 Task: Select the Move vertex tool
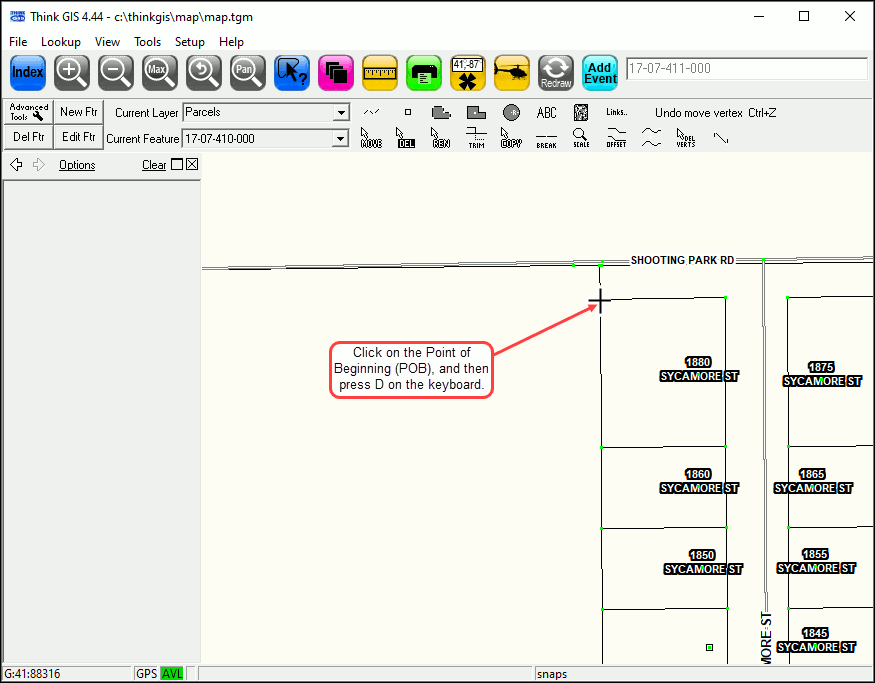[x=371, y=137]
